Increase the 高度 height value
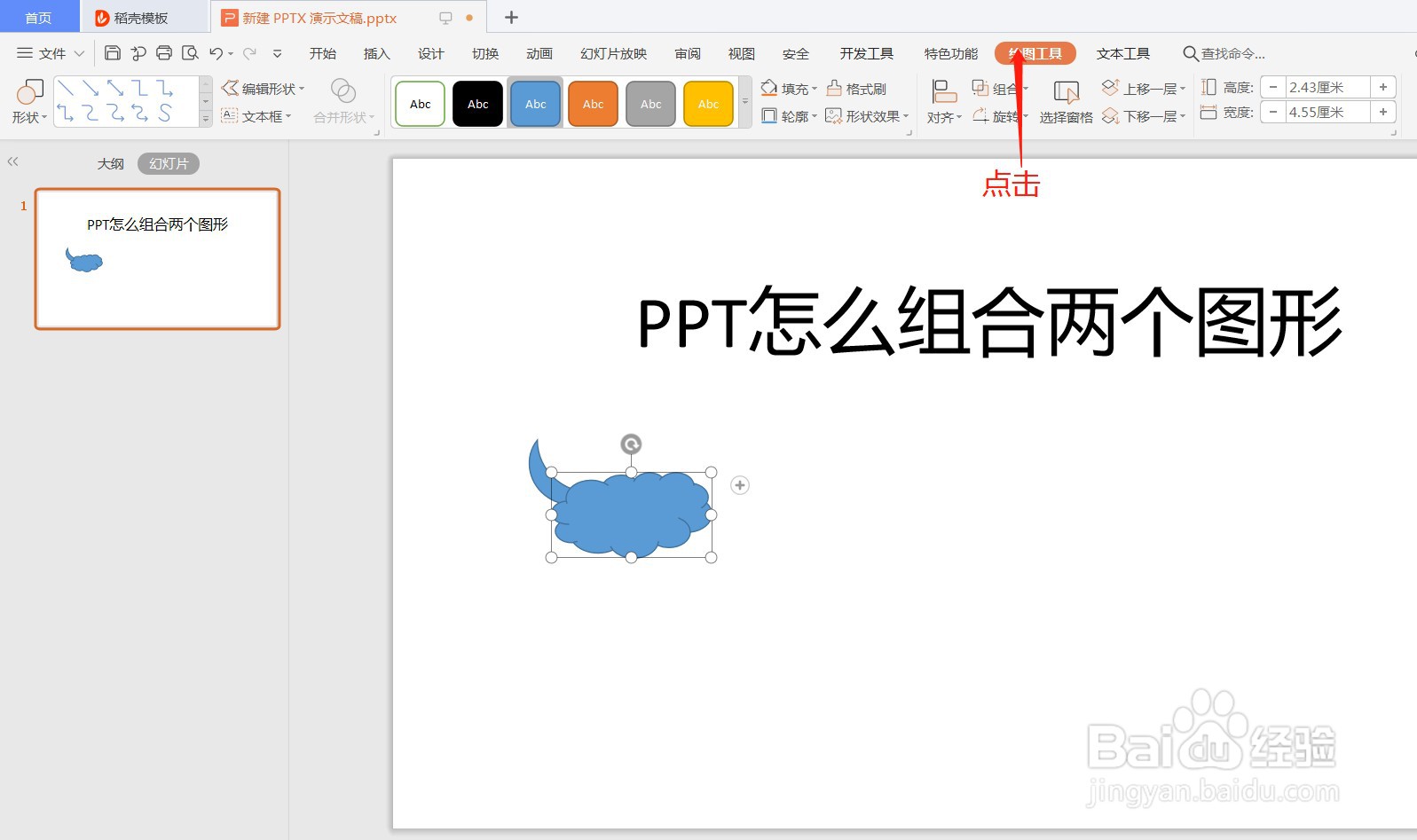The height and width of the screenshot is (840, 1417). coord(1383,87)
